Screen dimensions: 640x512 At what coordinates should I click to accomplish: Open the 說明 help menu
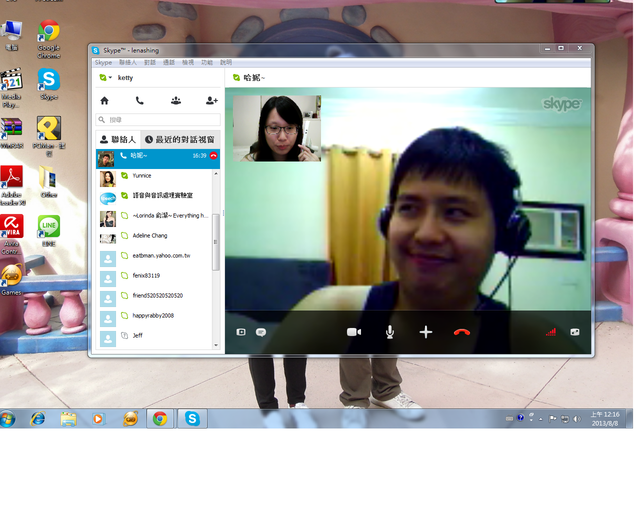[x=226, y=62]
